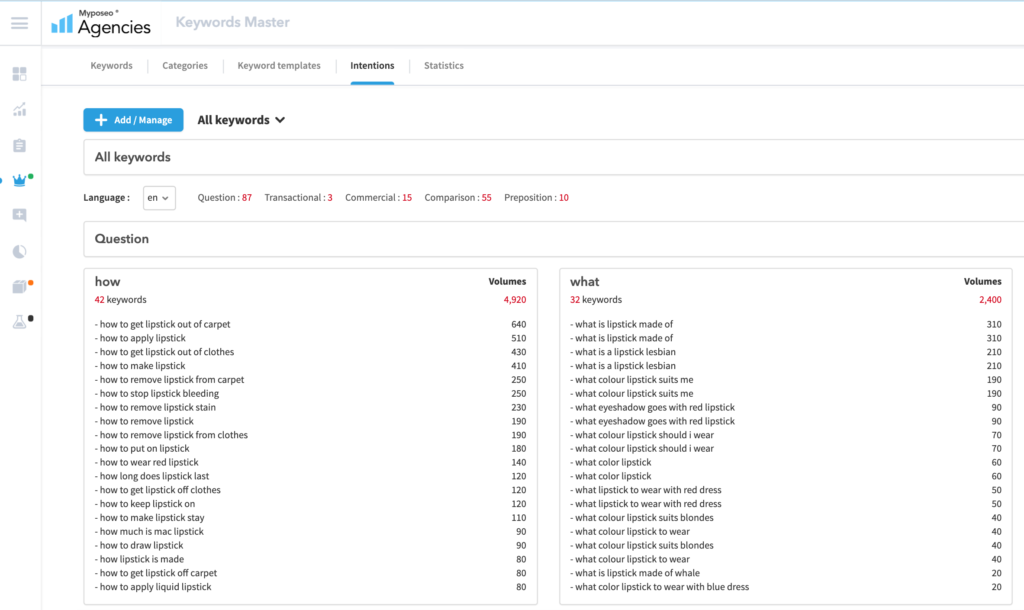
Task: Filter by Preposition intention count
Action: pyautogui.click(x=536, y=197)
